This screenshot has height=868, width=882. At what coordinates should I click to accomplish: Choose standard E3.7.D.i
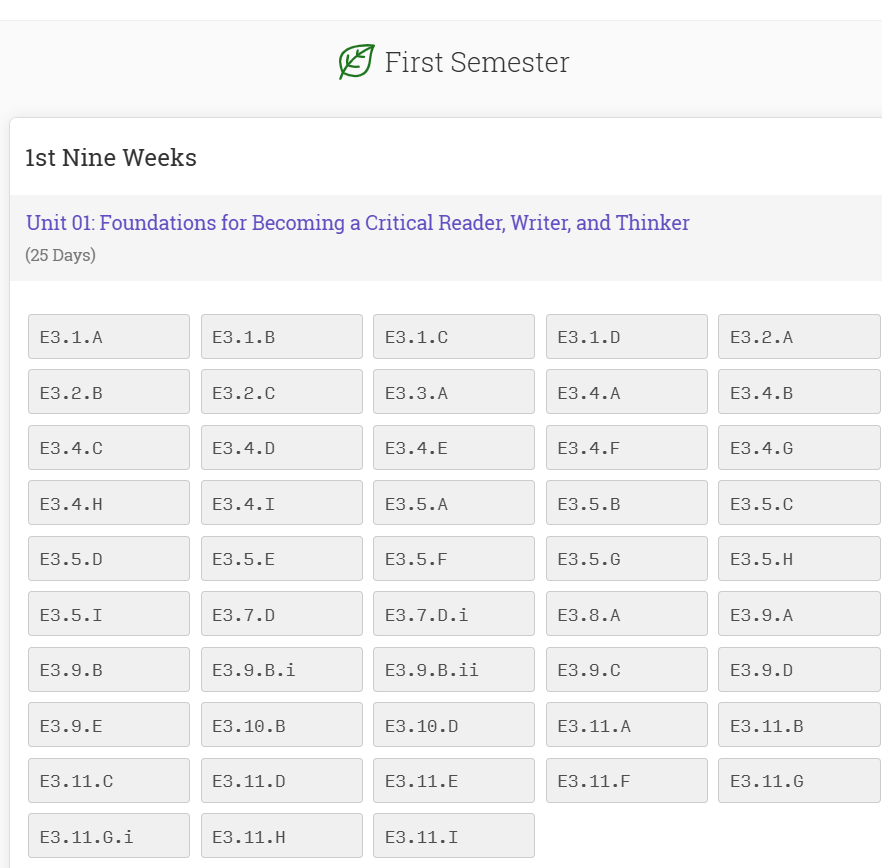pos(454,614)
